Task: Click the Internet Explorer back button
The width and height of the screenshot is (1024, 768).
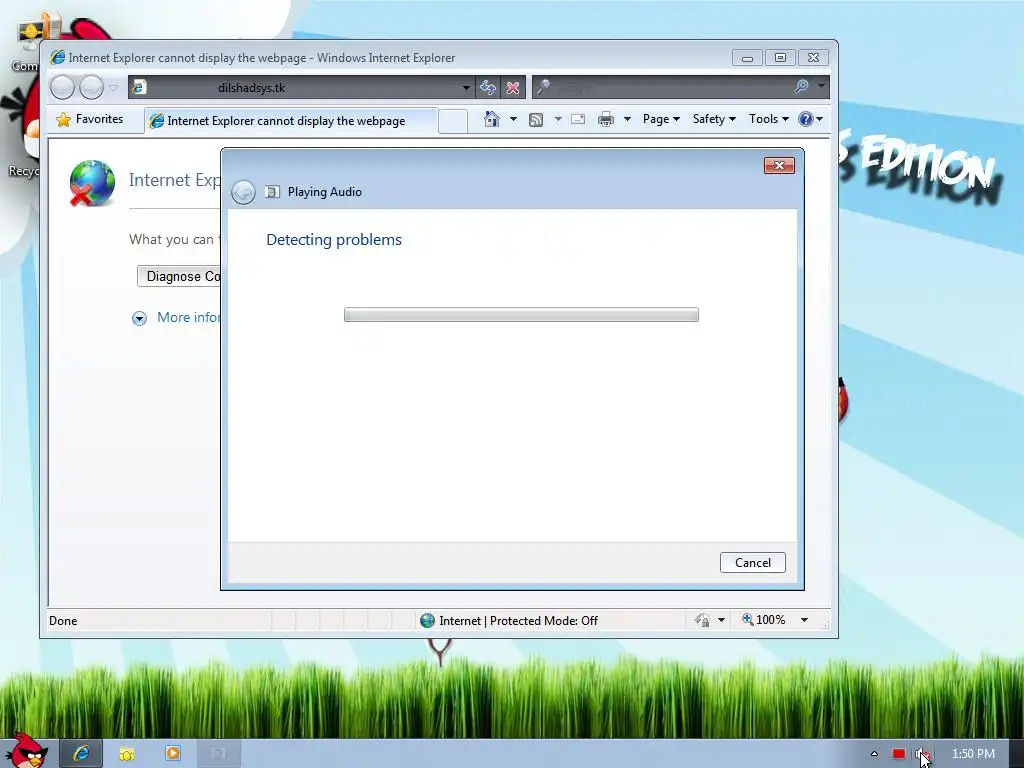Action: pos(63,87)
